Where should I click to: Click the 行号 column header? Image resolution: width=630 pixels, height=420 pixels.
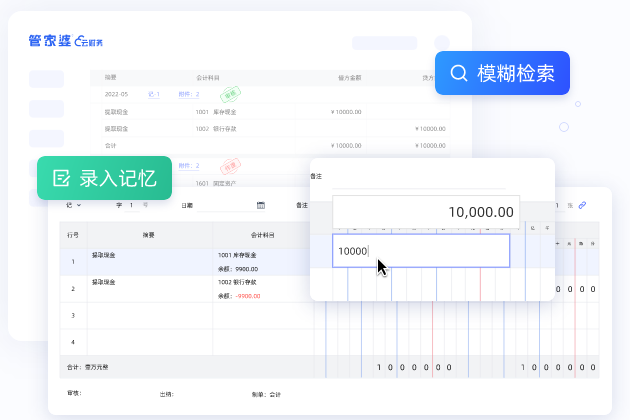[73, 235]
